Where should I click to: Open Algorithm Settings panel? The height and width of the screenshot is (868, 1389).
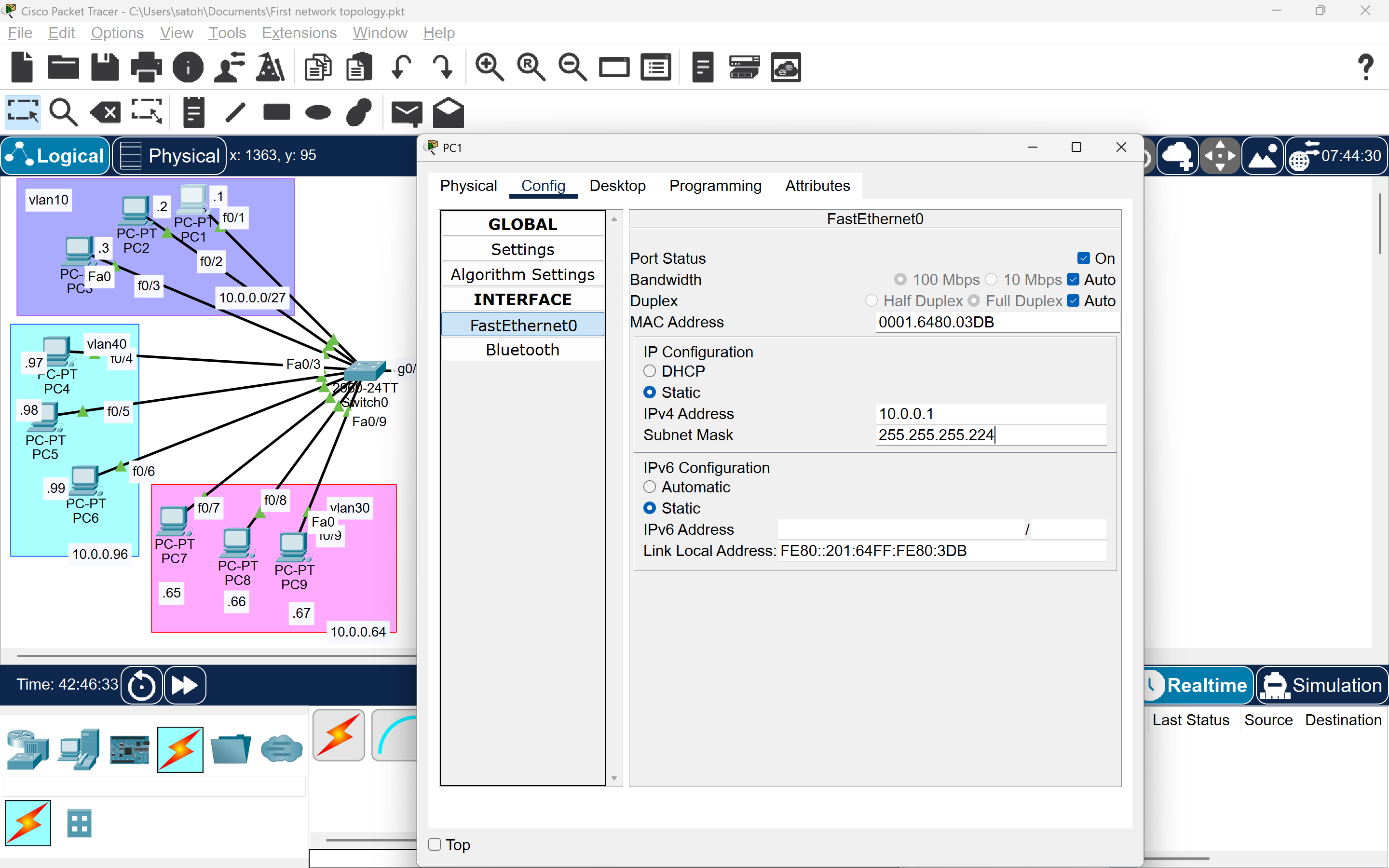[x=522, y=274]
